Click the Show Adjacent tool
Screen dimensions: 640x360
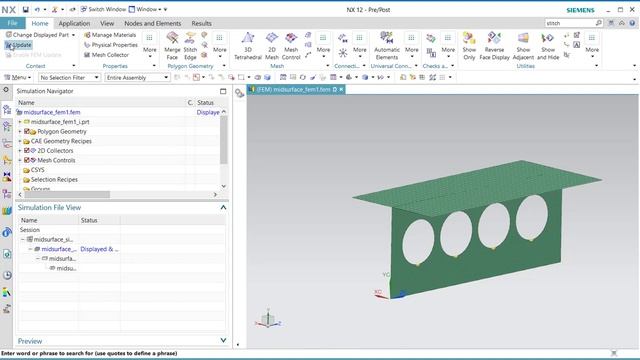pos(523,46)
